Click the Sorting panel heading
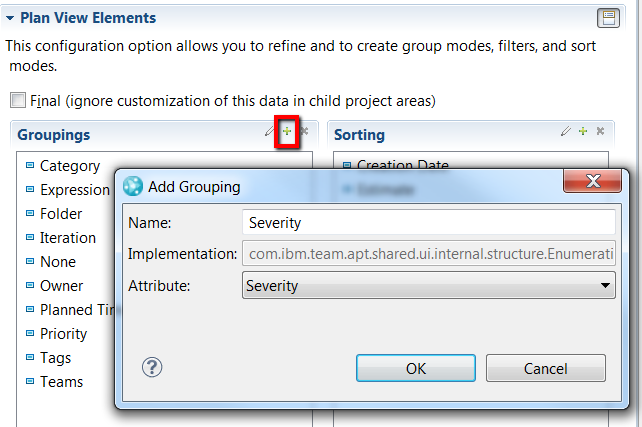The image size is (642, 427). pyautogui.click(x=359, y=135)
